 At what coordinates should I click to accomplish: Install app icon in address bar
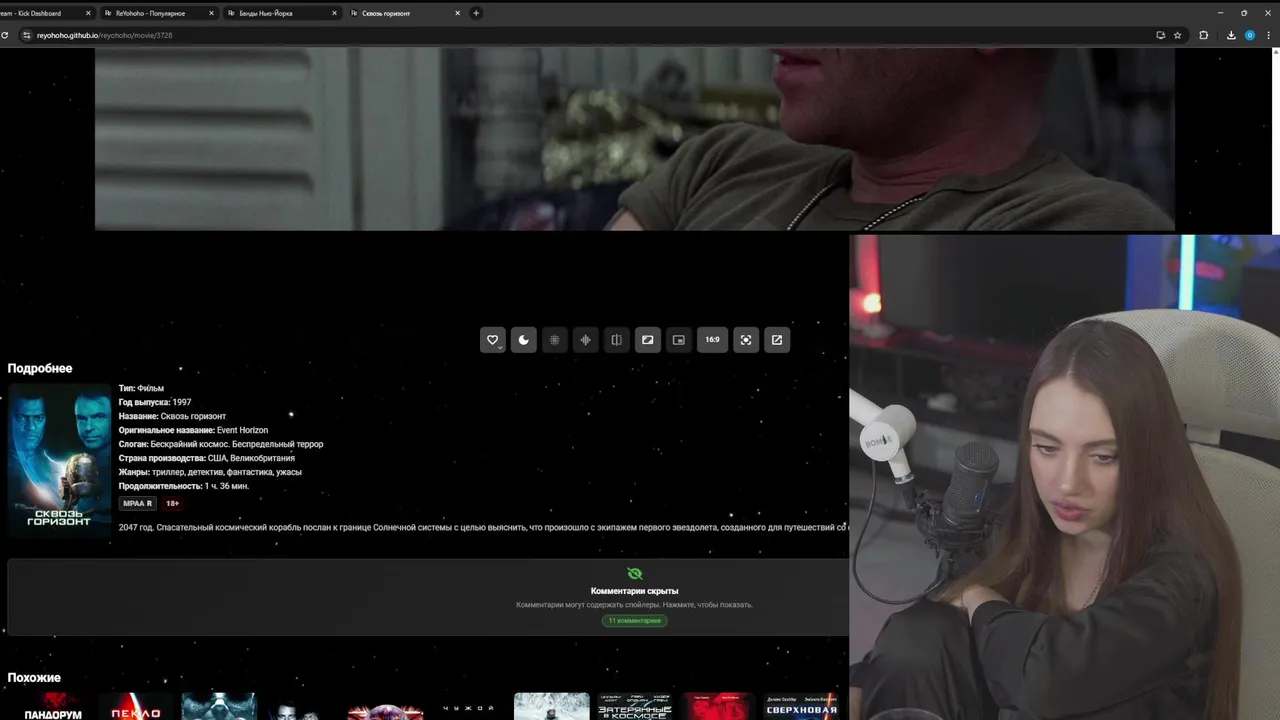[1160, 35]
